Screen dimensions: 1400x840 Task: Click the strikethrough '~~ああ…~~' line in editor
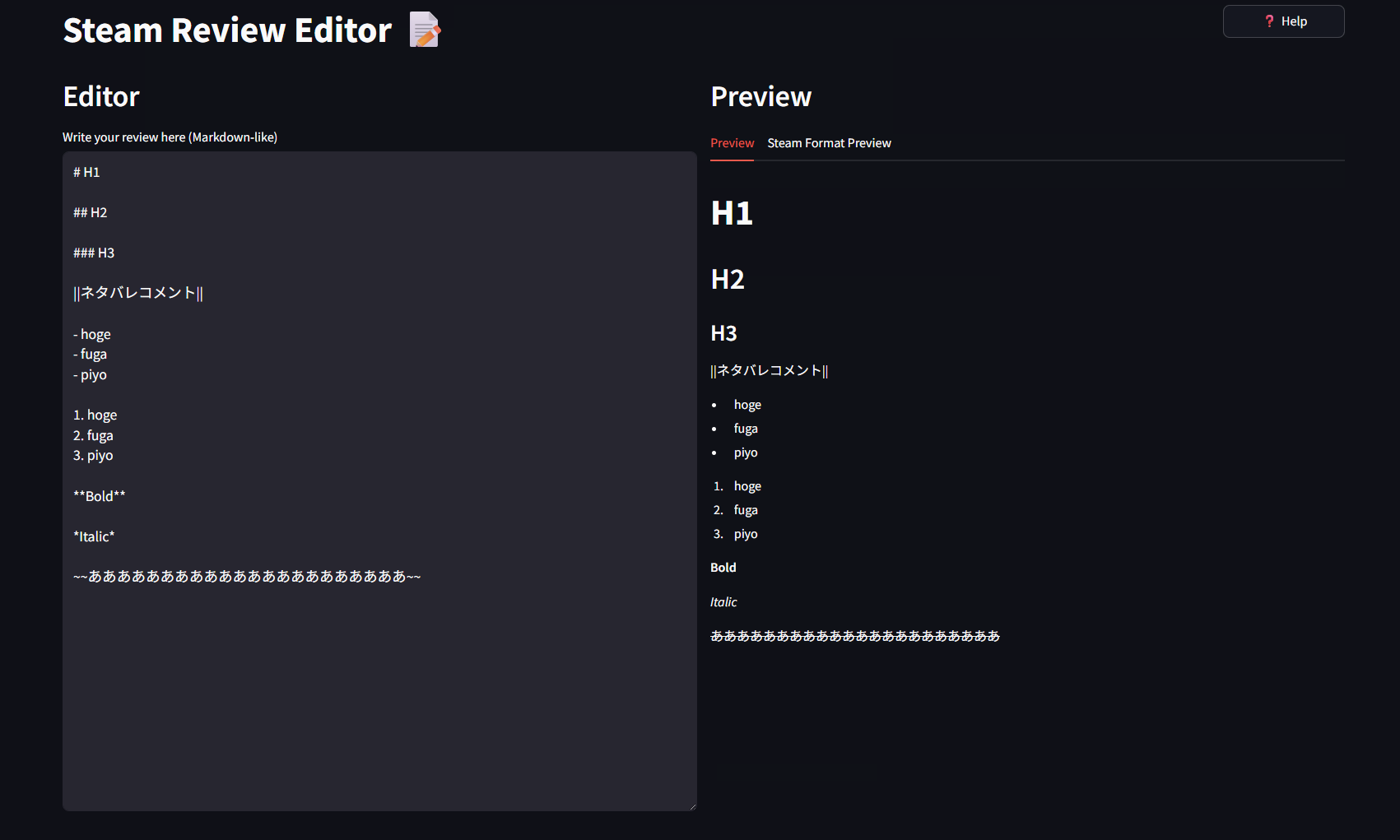pos(247,577)
